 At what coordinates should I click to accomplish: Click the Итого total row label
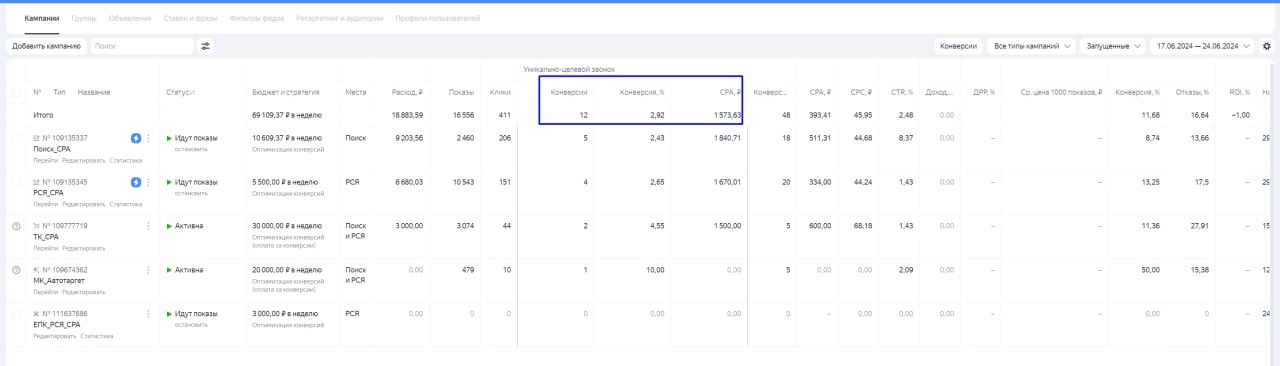click(x=43, y=115)
